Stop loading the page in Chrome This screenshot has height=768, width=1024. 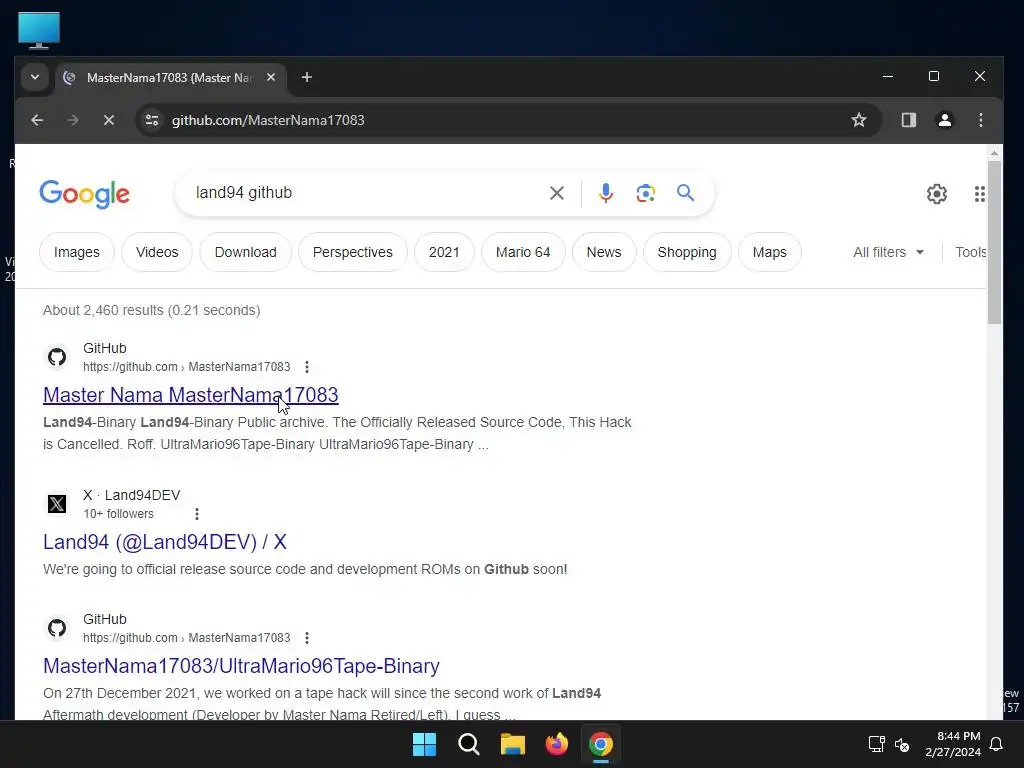(x=109, y=120)
